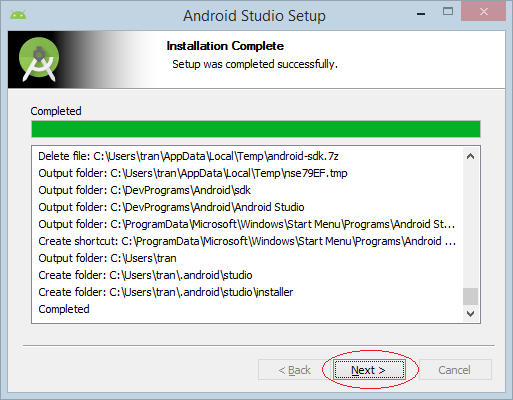Click the scrollbar thumb in the log
This screenshot has height=400, width=513.
tap(470, 296)
